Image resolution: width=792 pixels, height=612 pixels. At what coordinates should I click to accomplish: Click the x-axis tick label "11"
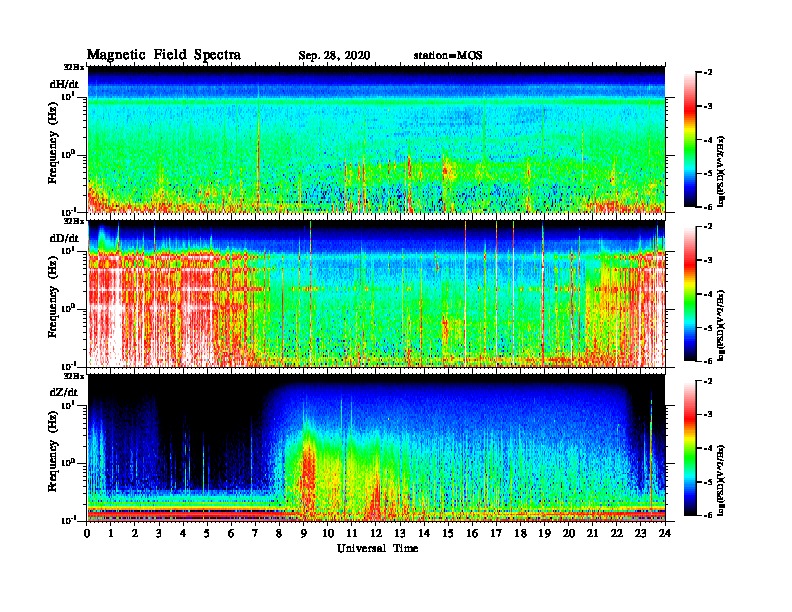click(352, 534)
